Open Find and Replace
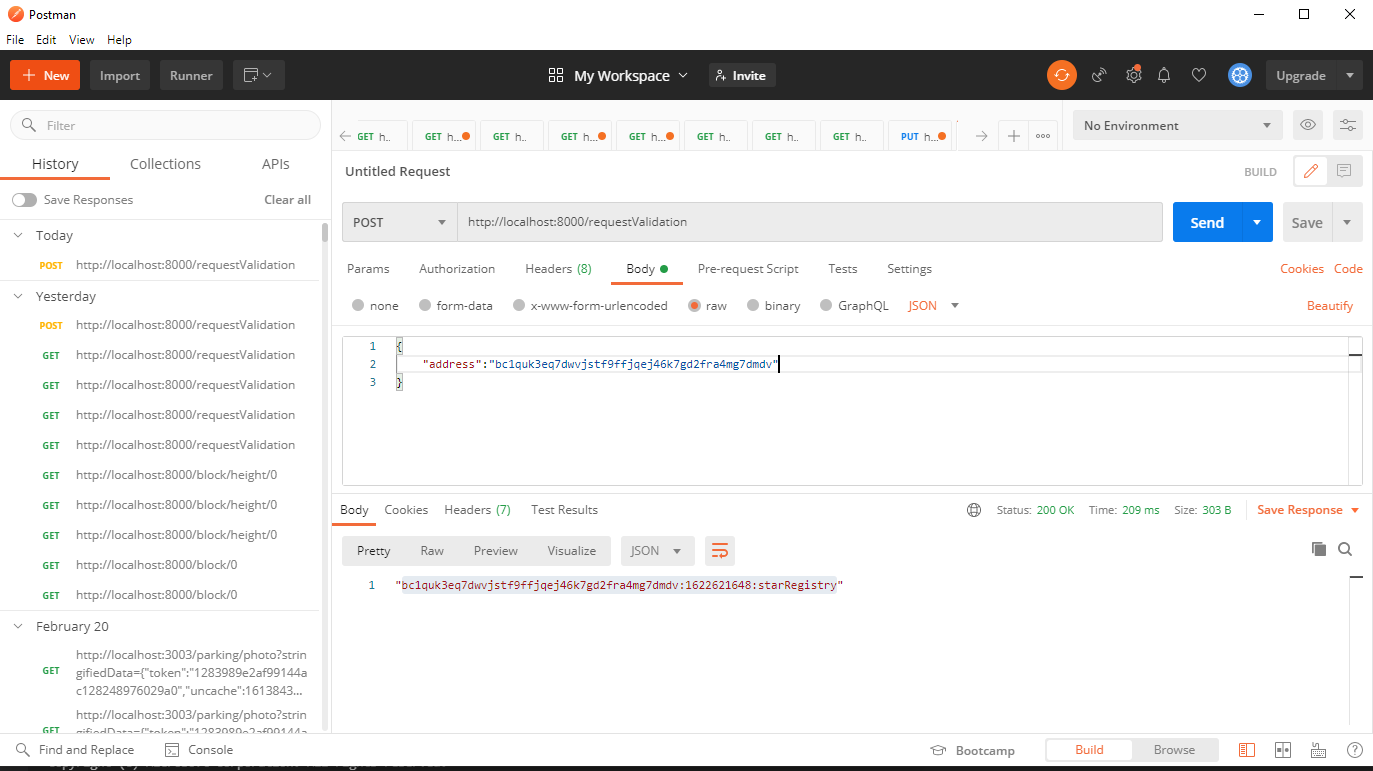This screenshot has width=1373, height=771. click(x=74, y=750)
